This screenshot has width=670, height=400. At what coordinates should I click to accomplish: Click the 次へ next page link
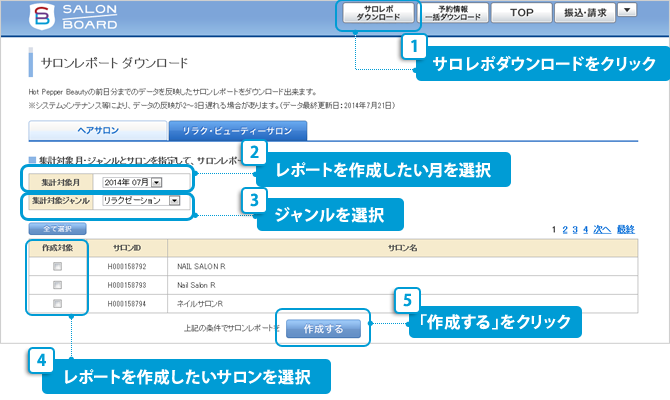601,230
